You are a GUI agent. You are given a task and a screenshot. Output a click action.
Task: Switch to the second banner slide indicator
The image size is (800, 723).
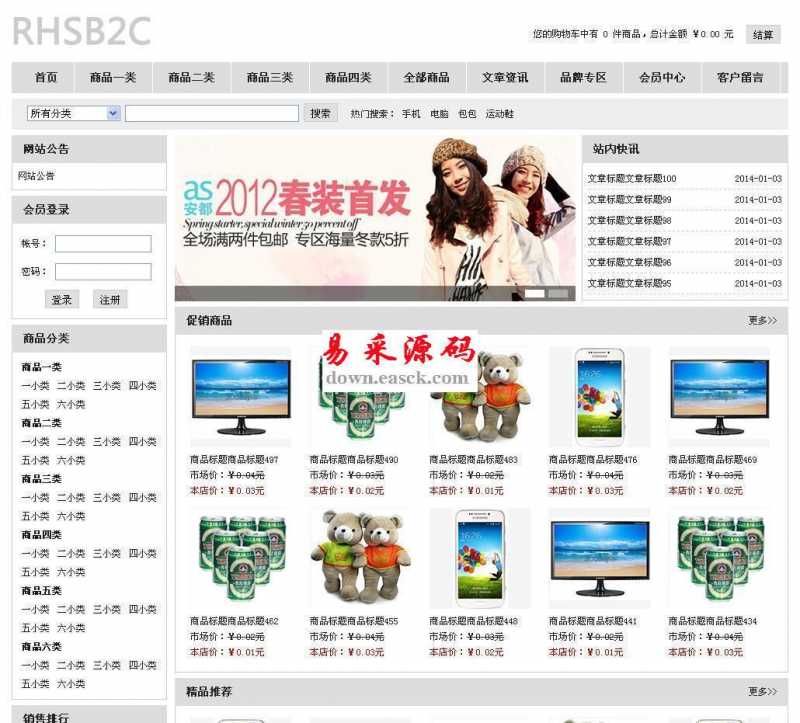[x=558, y=294]
